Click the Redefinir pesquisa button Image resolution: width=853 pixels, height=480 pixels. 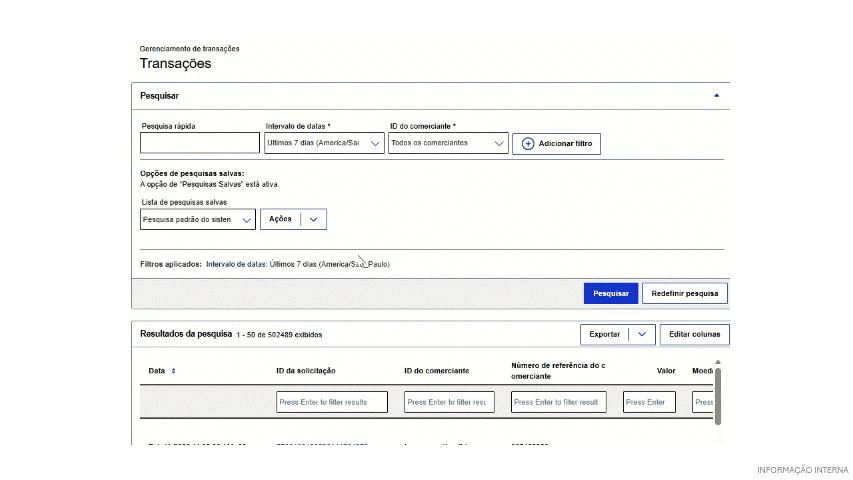click(684, 293)
